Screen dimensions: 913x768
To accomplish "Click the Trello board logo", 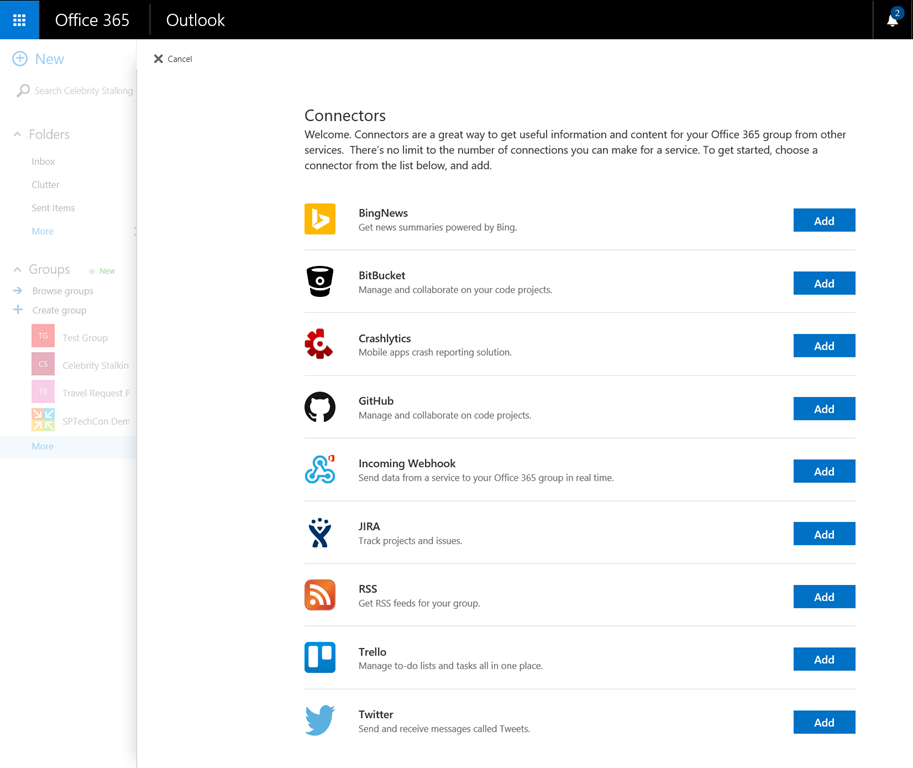I will [x=320, y=658].
